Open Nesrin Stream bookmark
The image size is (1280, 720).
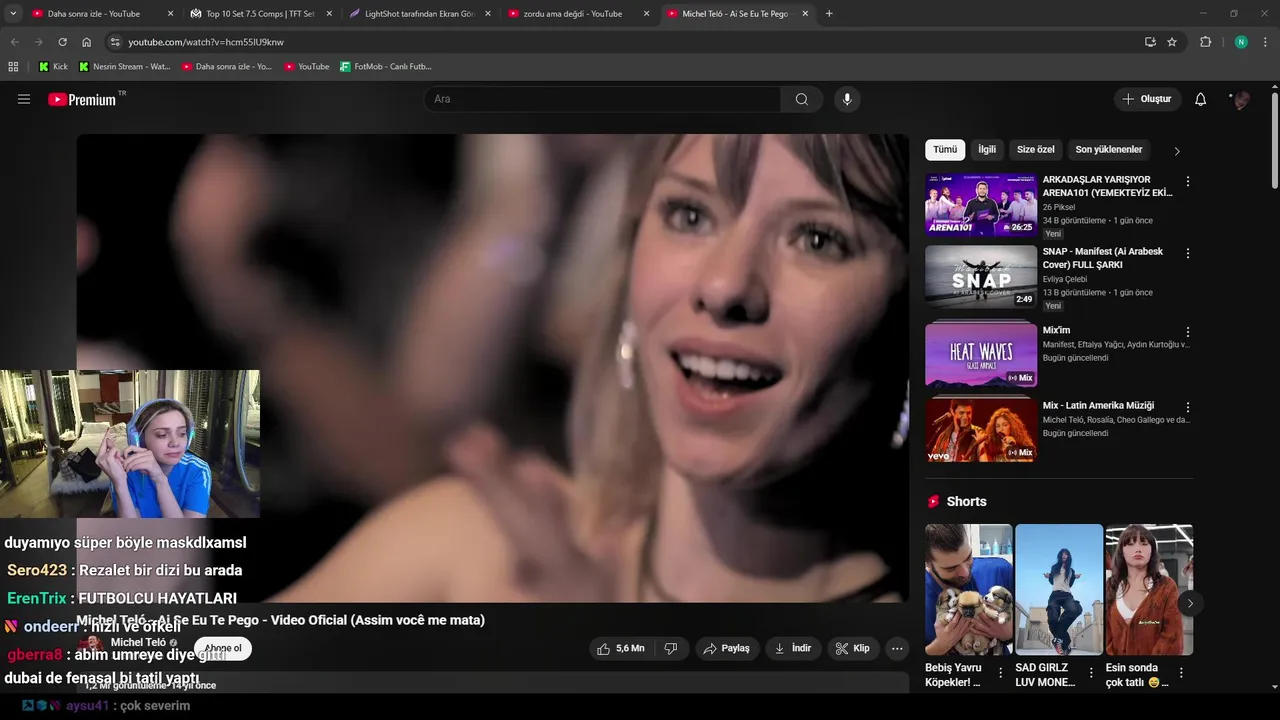click(124, 67)
